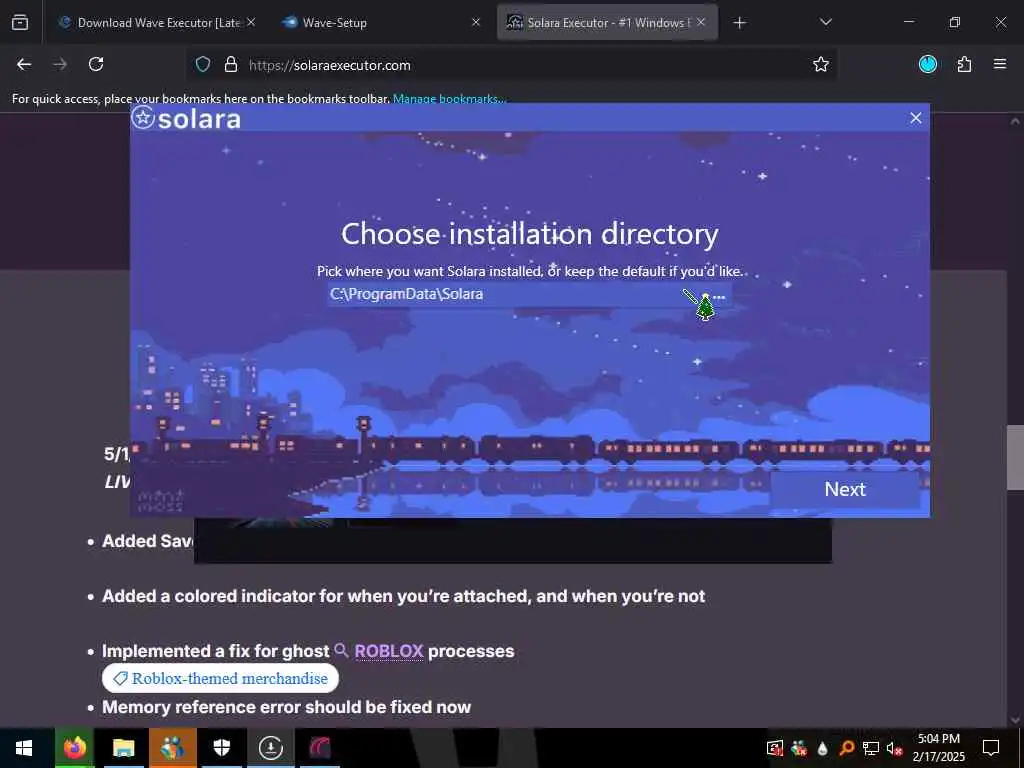
Task: Expand the list all tabs dropdown
Action: [x=825, y=22]
